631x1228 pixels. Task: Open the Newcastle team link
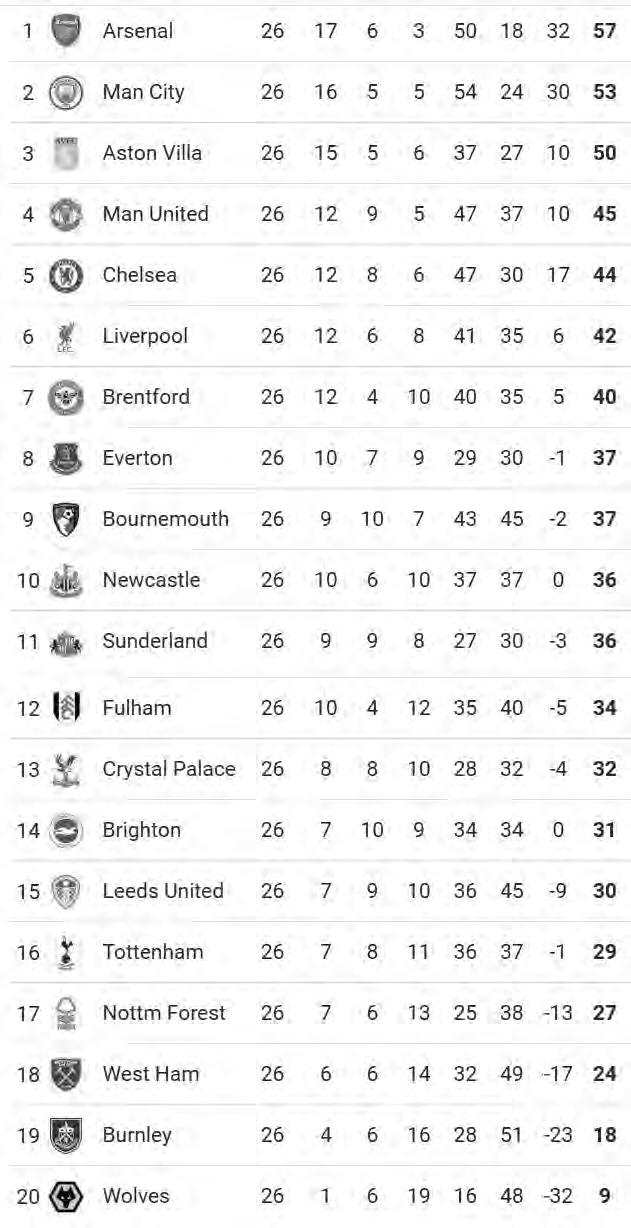(151, 580)
